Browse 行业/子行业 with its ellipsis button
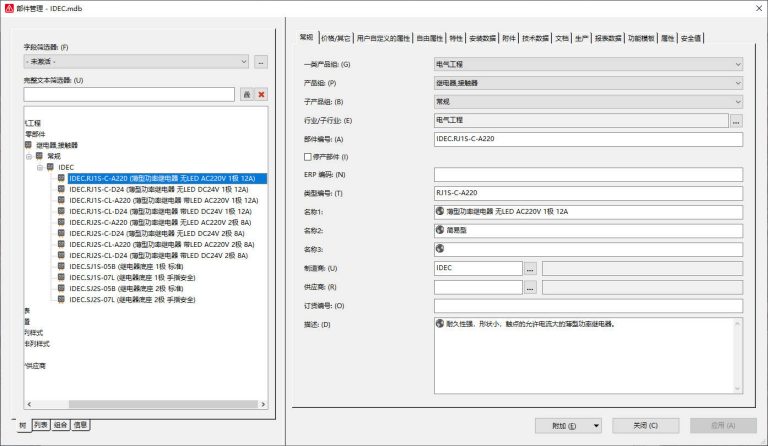The width and height of the screenshot is (768, 446). coord(736,120)
